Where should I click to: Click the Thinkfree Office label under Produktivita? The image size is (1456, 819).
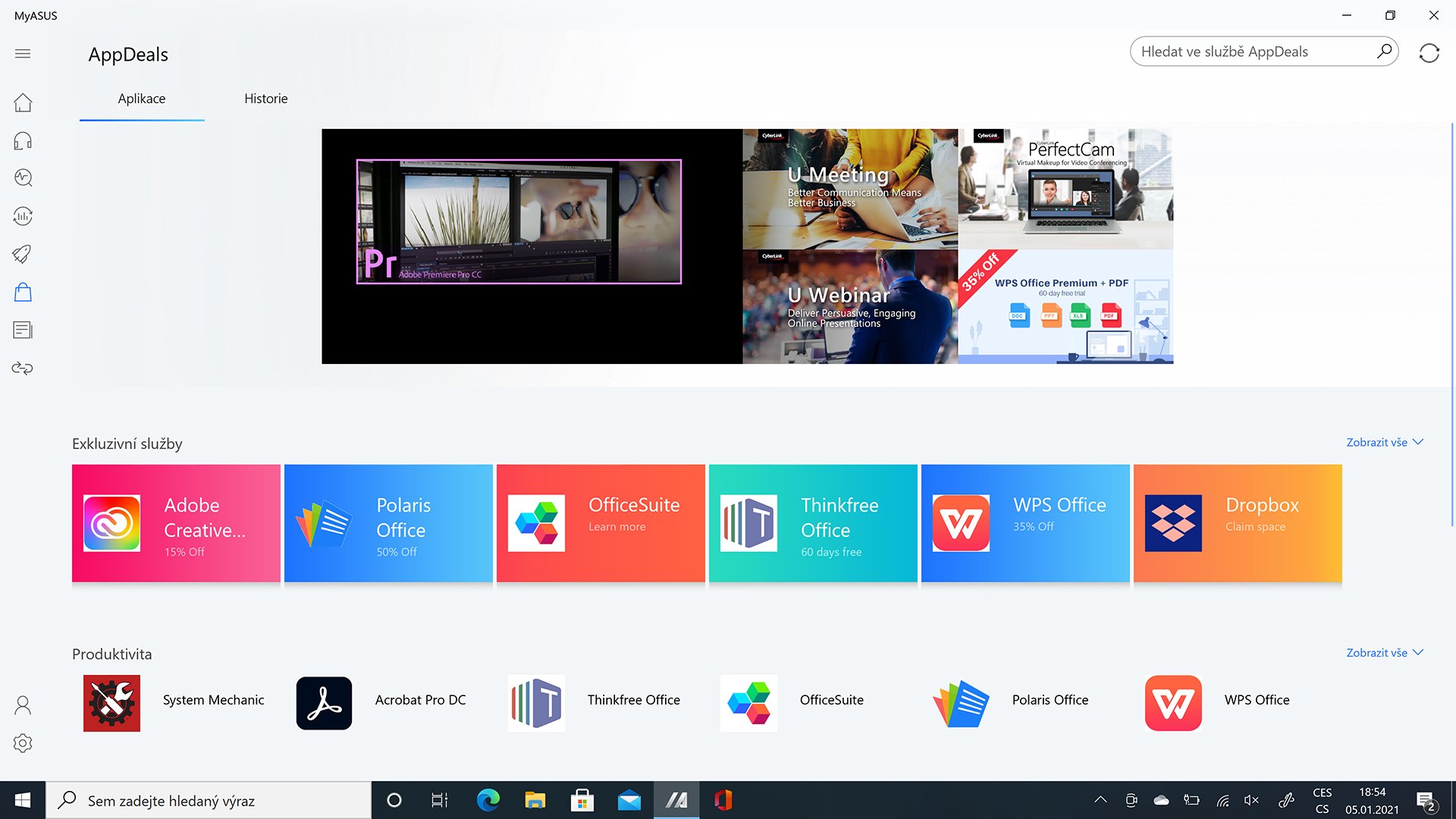pos(633,700)
